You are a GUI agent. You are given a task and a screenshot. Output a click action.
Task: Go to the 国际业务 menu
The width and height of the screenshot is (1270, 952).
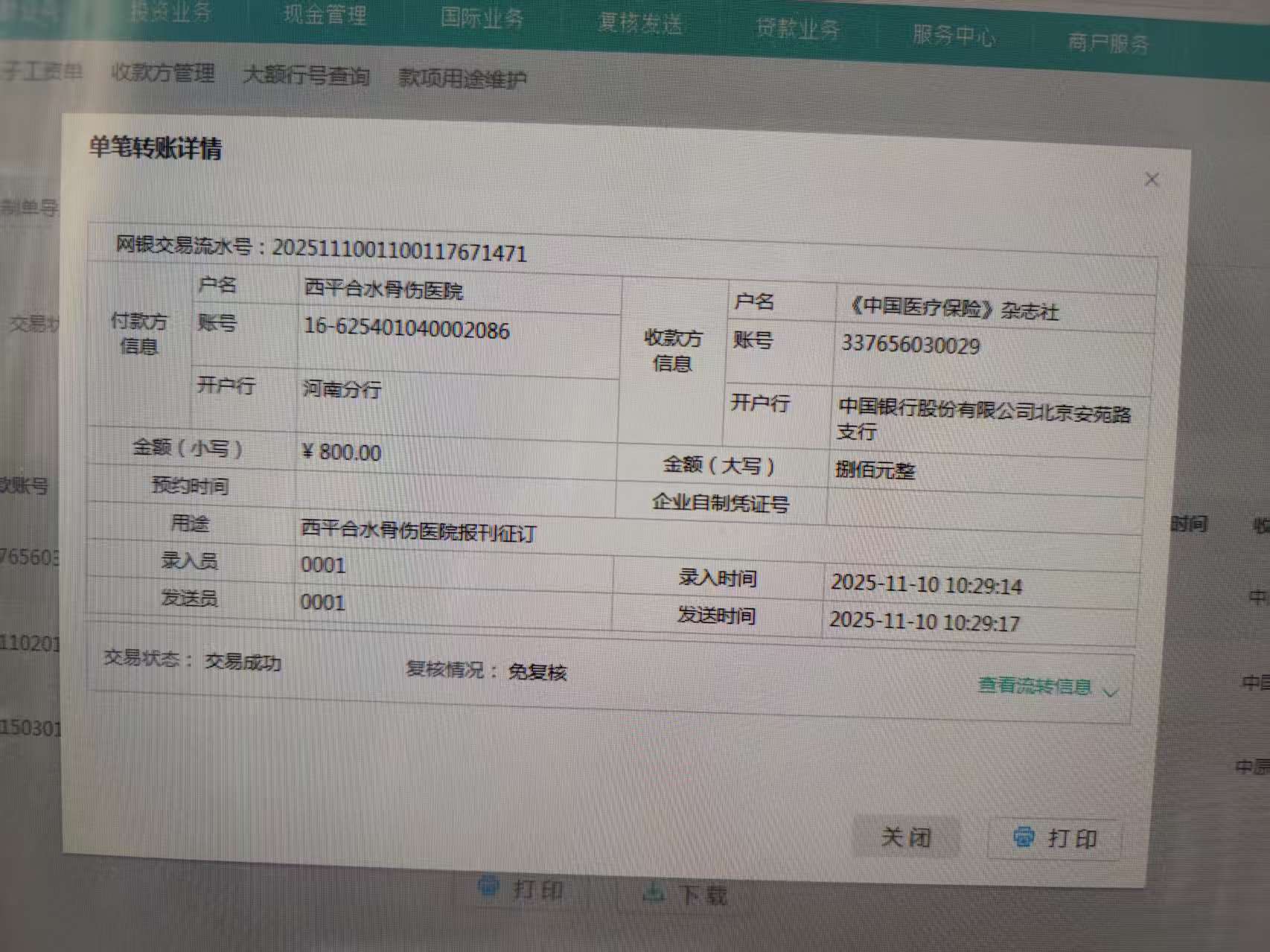[x=482, y=19]
